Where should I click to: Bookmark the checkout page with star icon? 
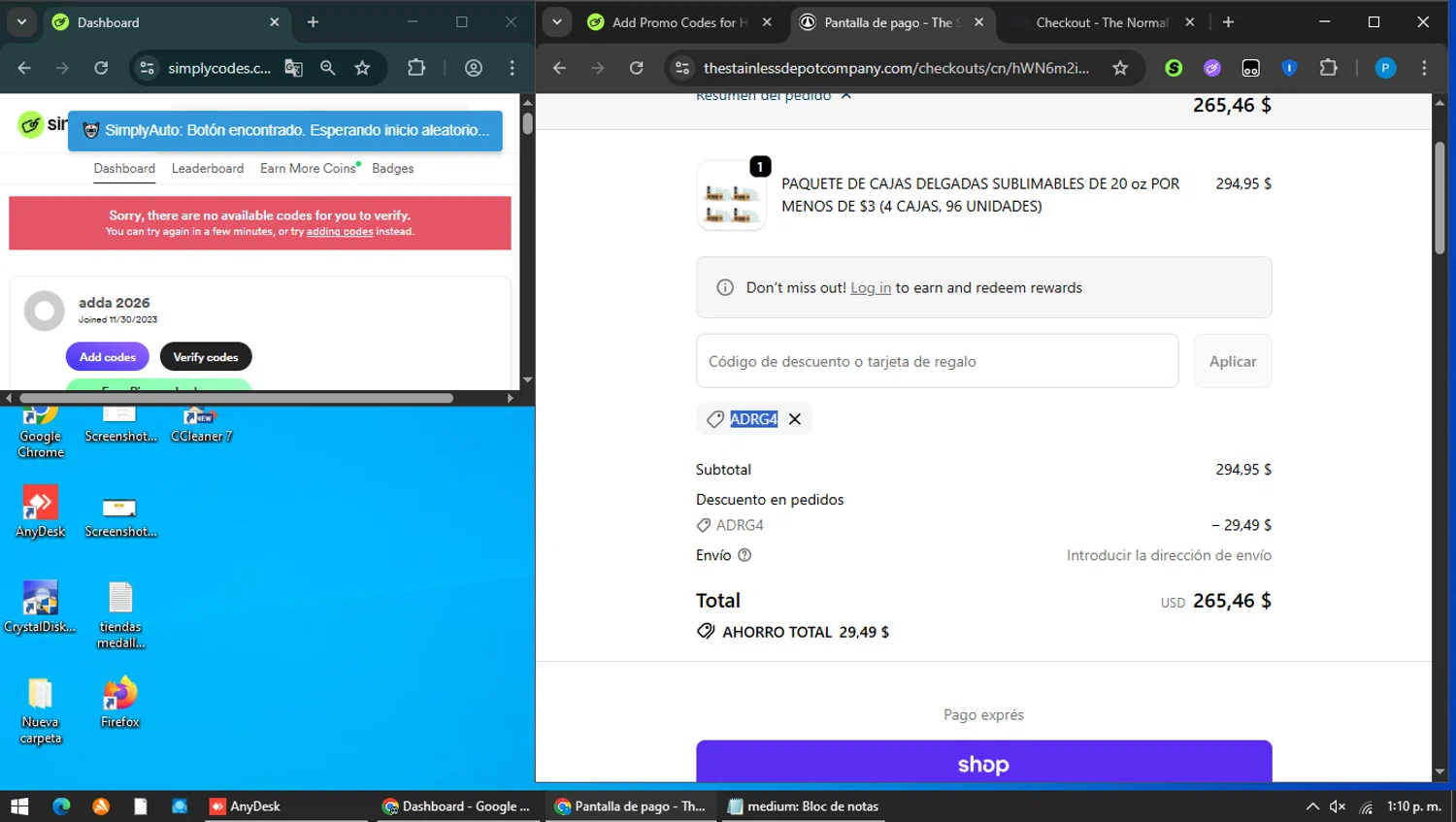coord(1120,68)
